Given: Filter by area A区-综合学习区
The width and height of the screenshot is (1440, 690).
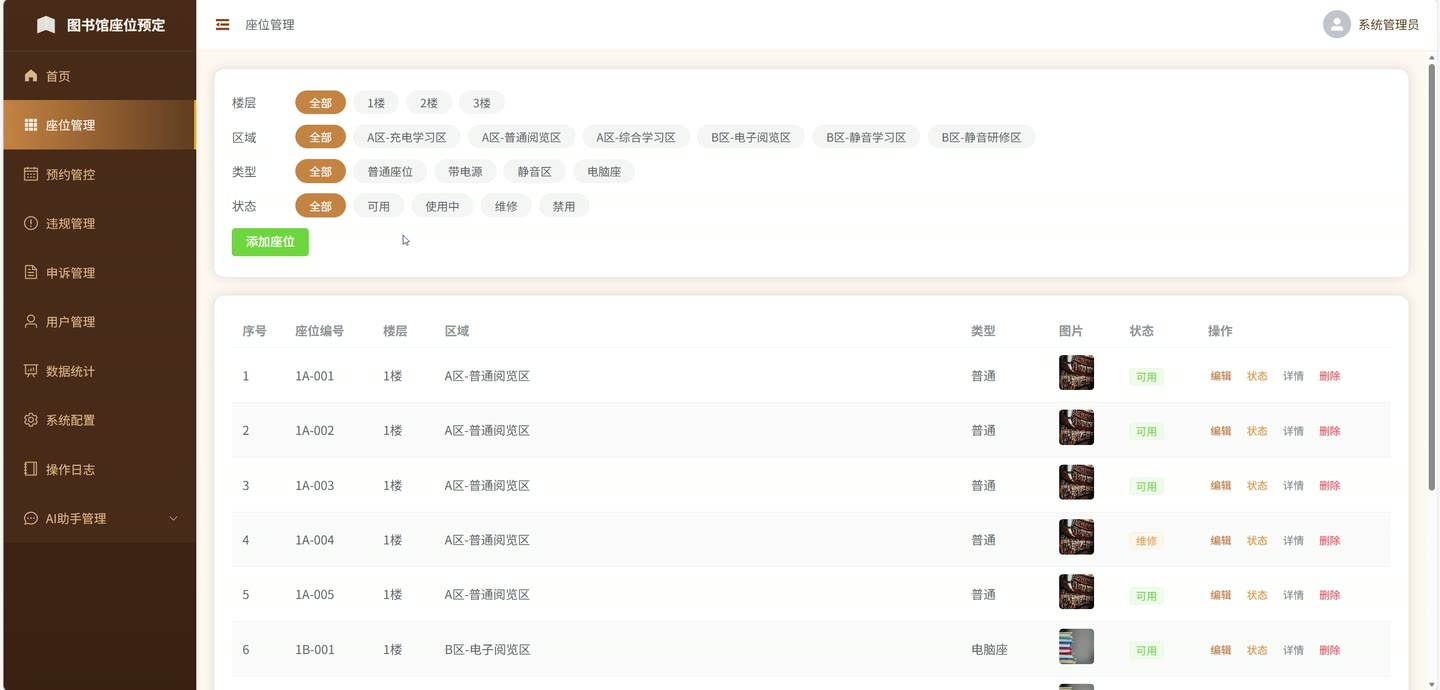Looking at the screenshot, I should click(636, 137).
